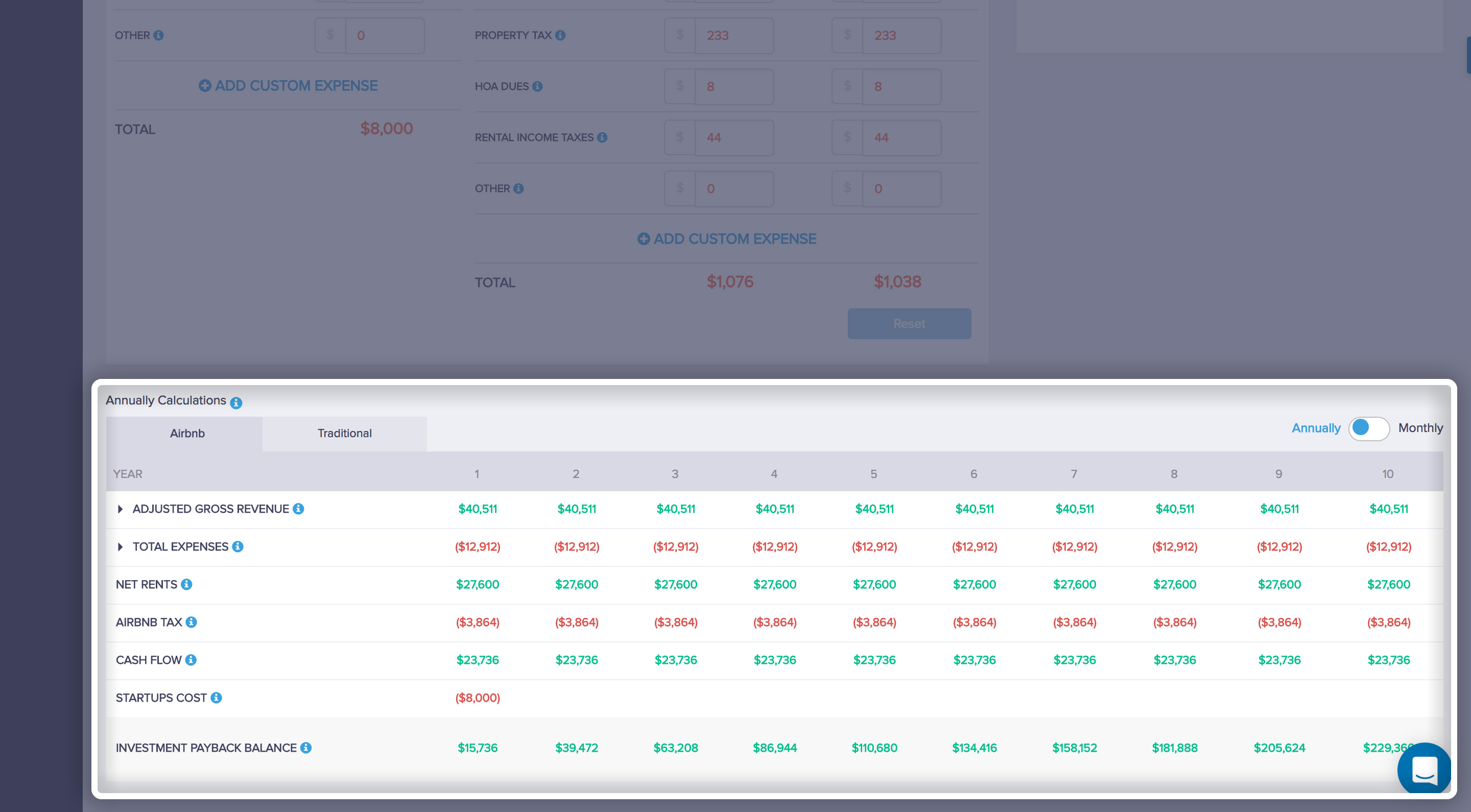Click Cash Flow info icon
Screen dimensions: 1471x812
(x=191, y=659)
